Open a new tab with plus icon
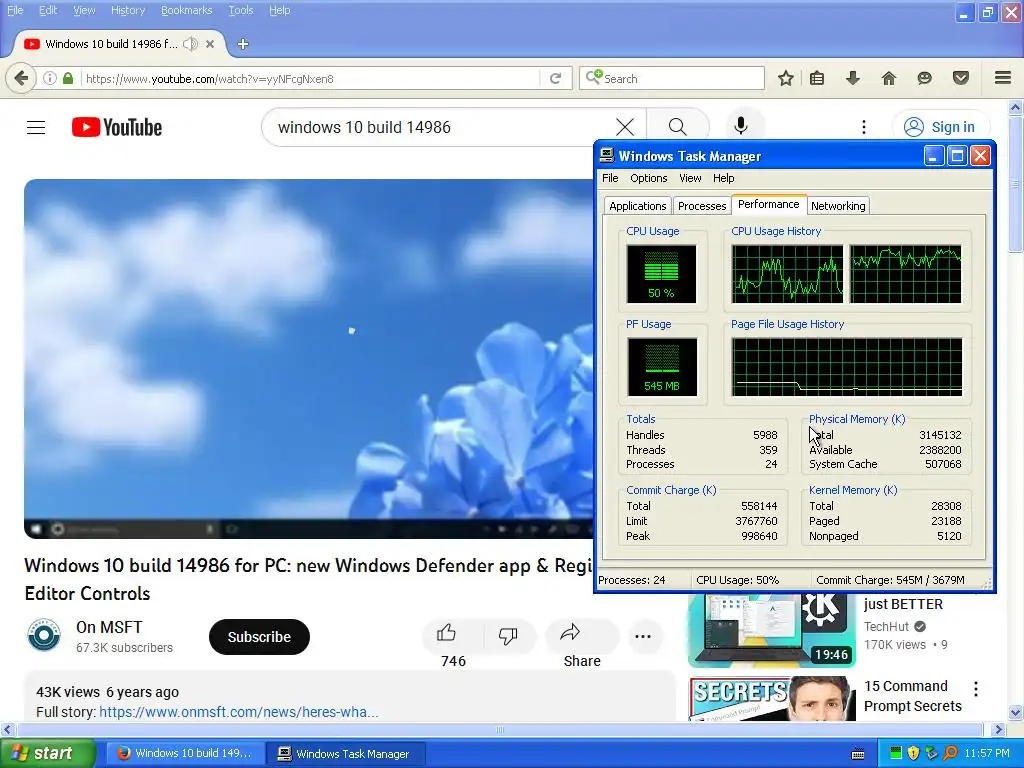Image resolution: width=1024 pixels, height=768 pixels. [x=243, y=44]
